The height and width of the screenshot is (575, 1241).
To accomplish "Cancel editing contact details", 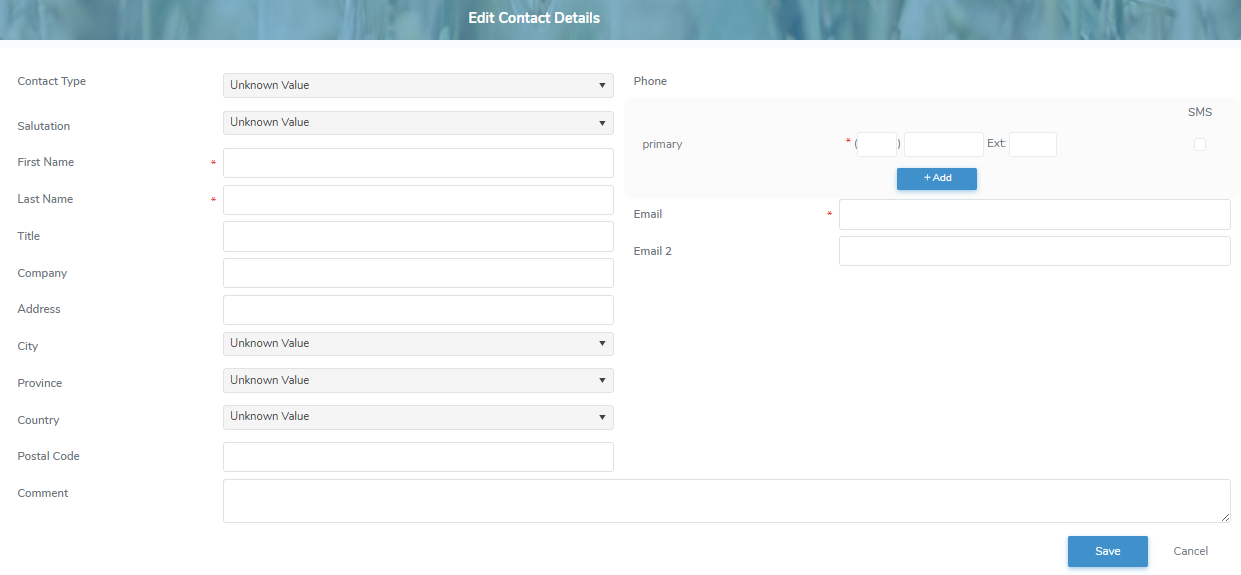I will pyautogui.click(x=1190, y=552).
